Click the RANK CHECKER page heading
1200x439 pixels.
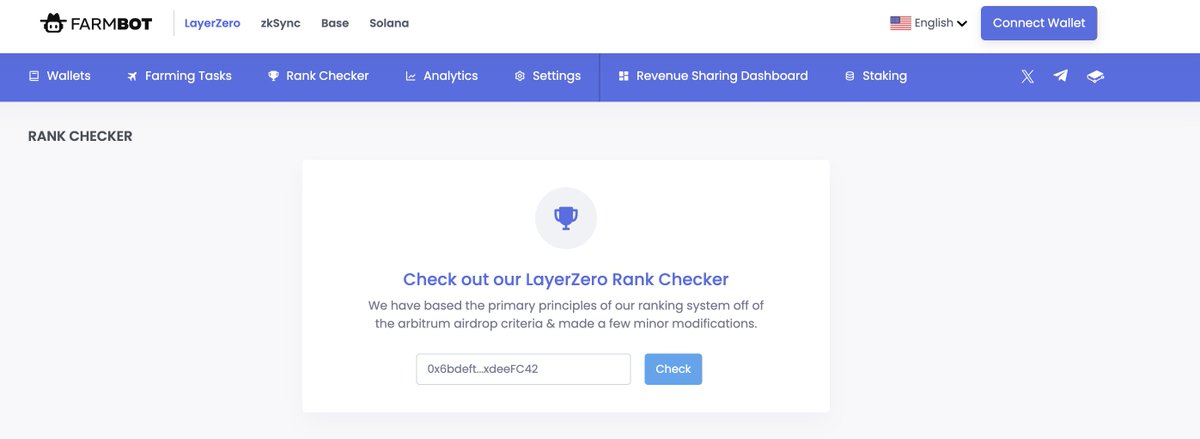click(x=80, y=136)
